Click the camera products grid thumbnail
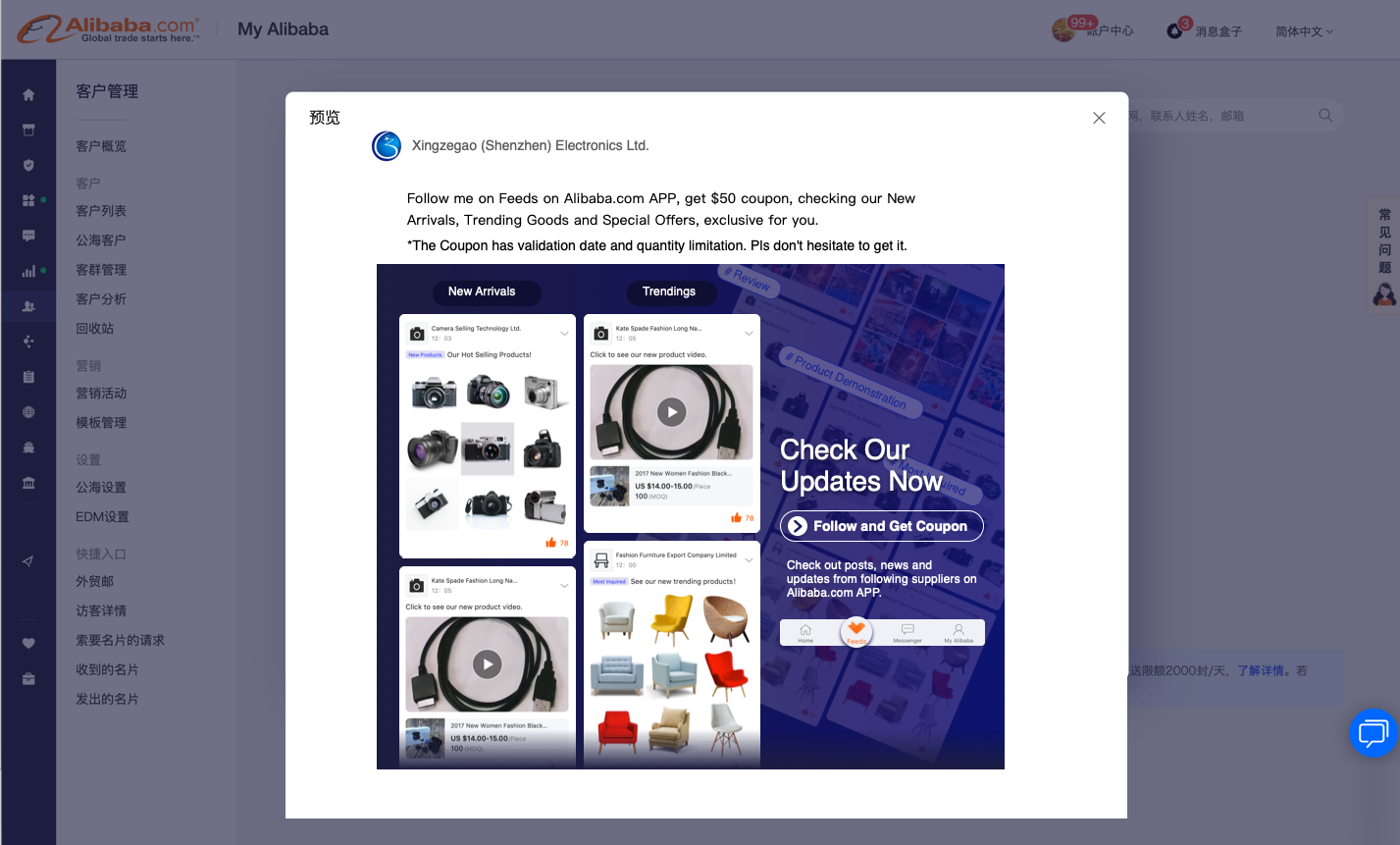 pyautogui.click(x=488, y=449)
